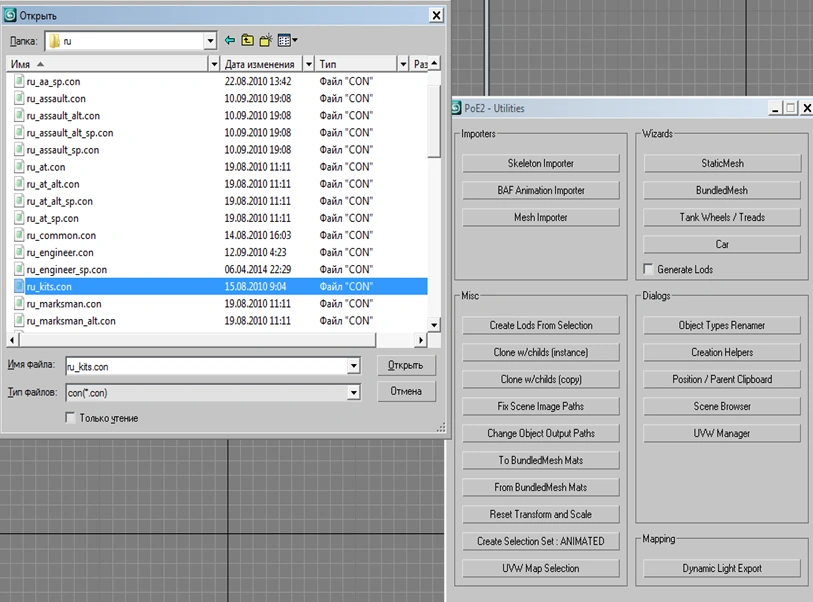Toggle the Только чтение read-only checkbox
Viewport: 813px width, 602px height.
(x=70, y=418)
